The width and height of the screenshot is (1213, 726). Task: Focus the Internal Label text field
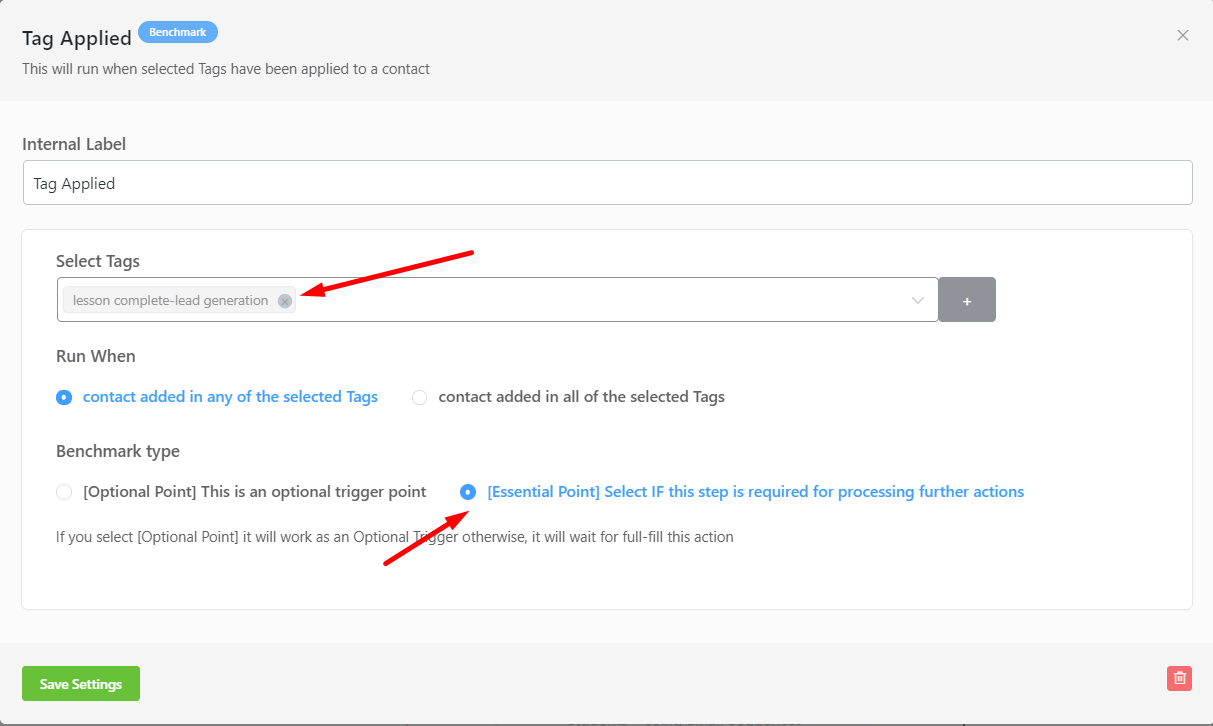click(608, 183)
